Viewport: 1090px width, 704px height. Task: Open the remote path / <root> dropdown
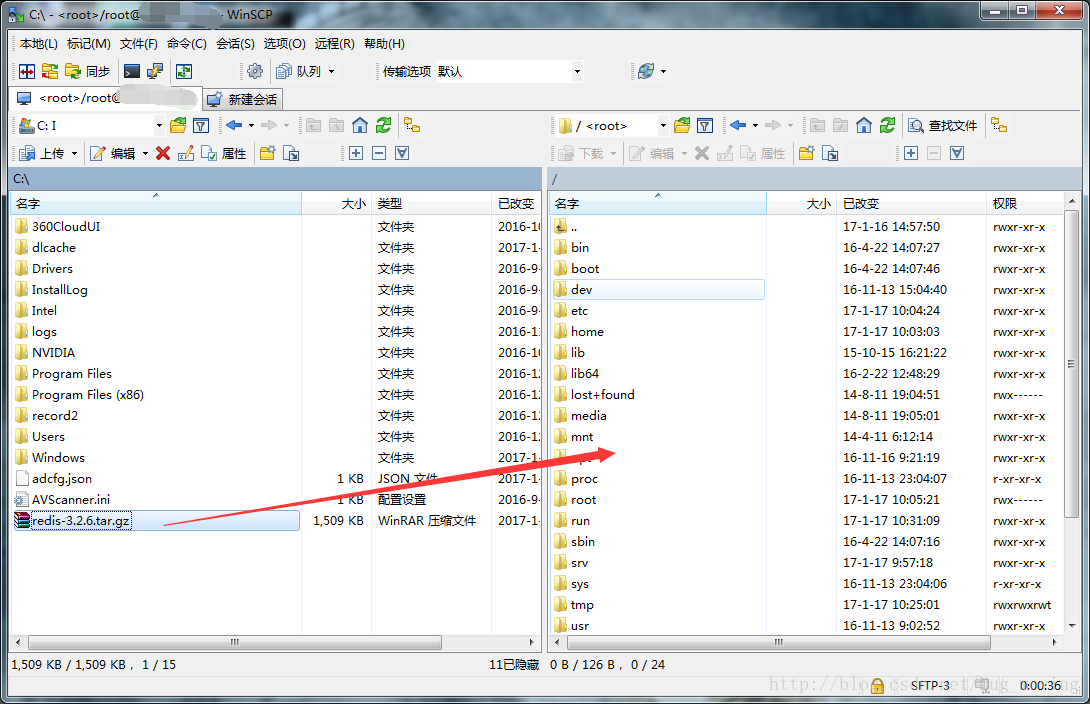point(663,126)
